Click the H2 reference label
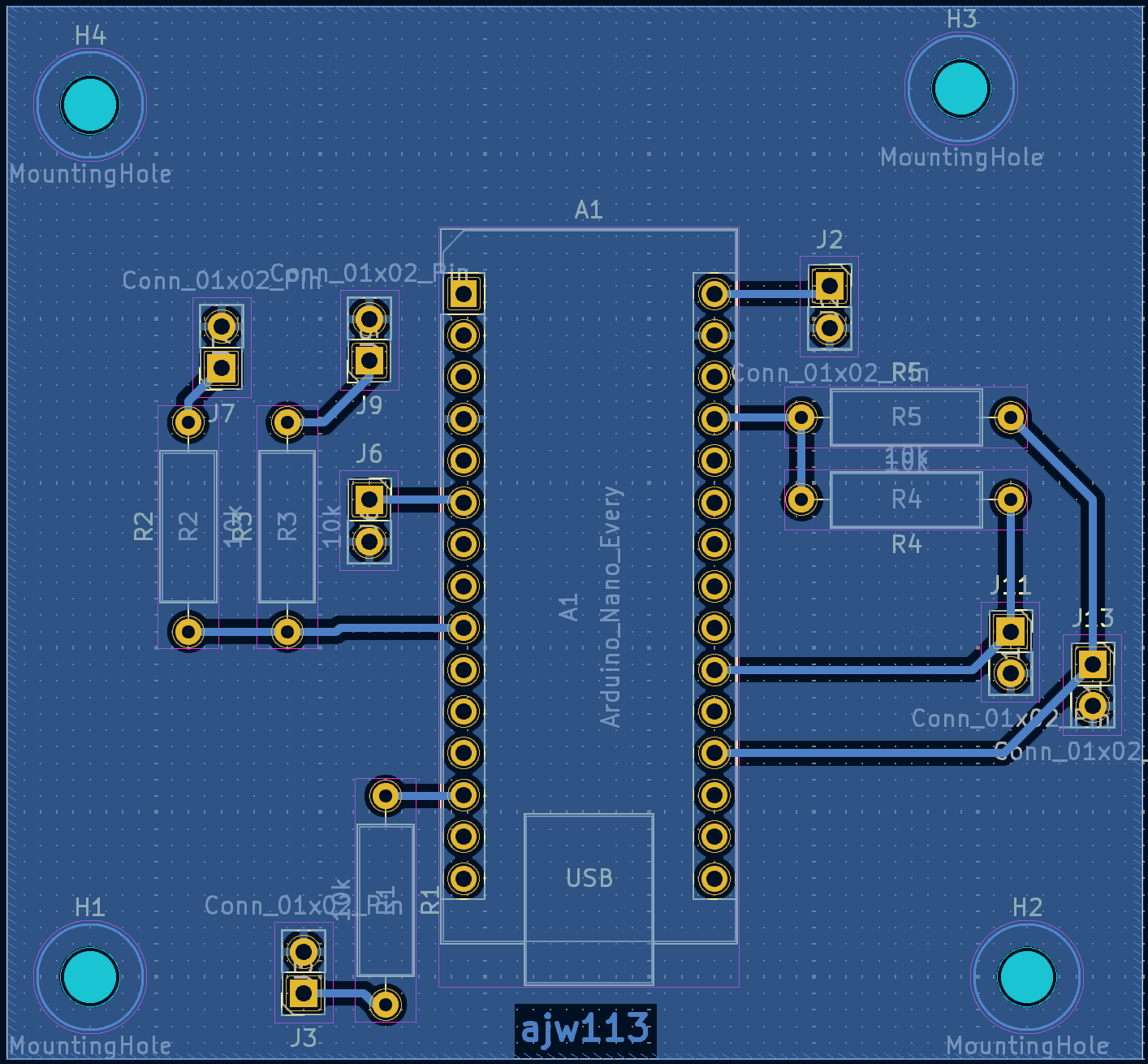The image size is (1148, 1064). coord(1027,907)
